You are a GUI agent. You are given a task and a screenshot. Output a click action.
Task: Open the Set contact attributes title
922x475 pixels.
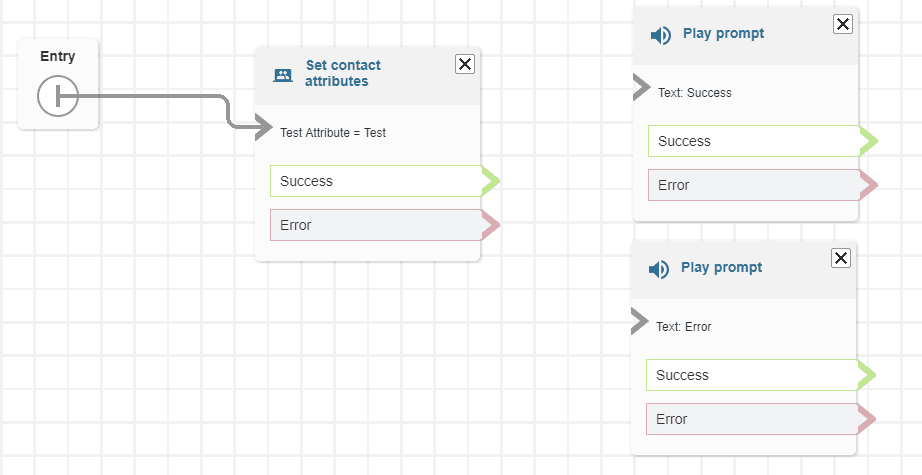click(342, 73)
